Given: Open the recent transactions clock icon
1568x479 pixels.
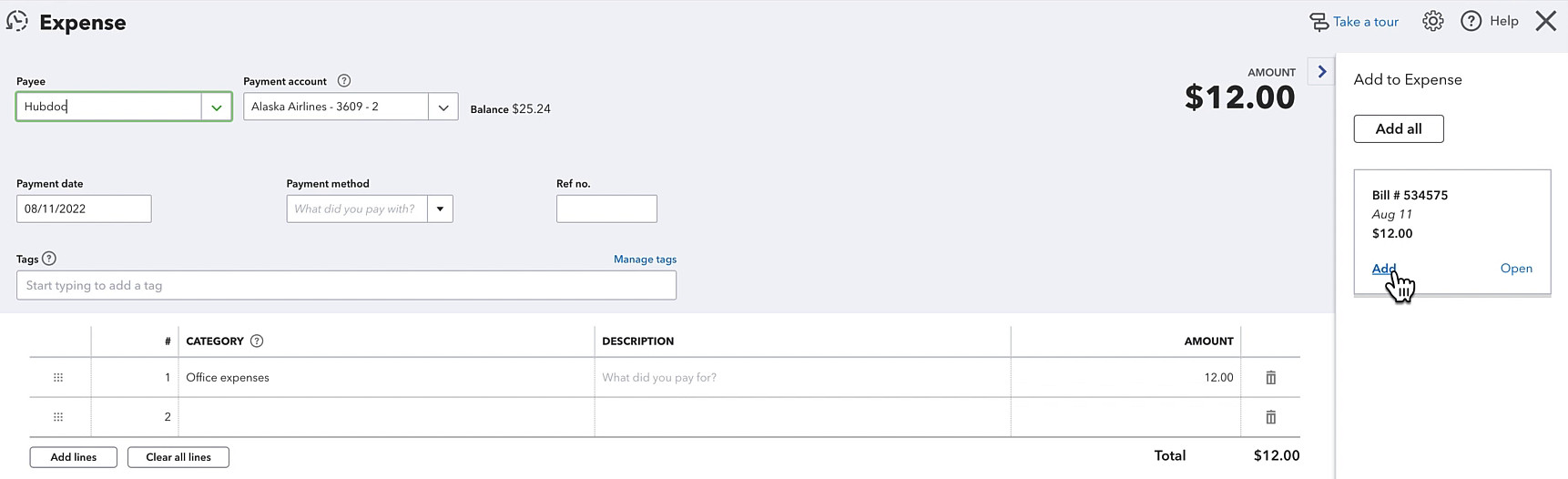Looking at the screenshot, I should click(17, 21).
